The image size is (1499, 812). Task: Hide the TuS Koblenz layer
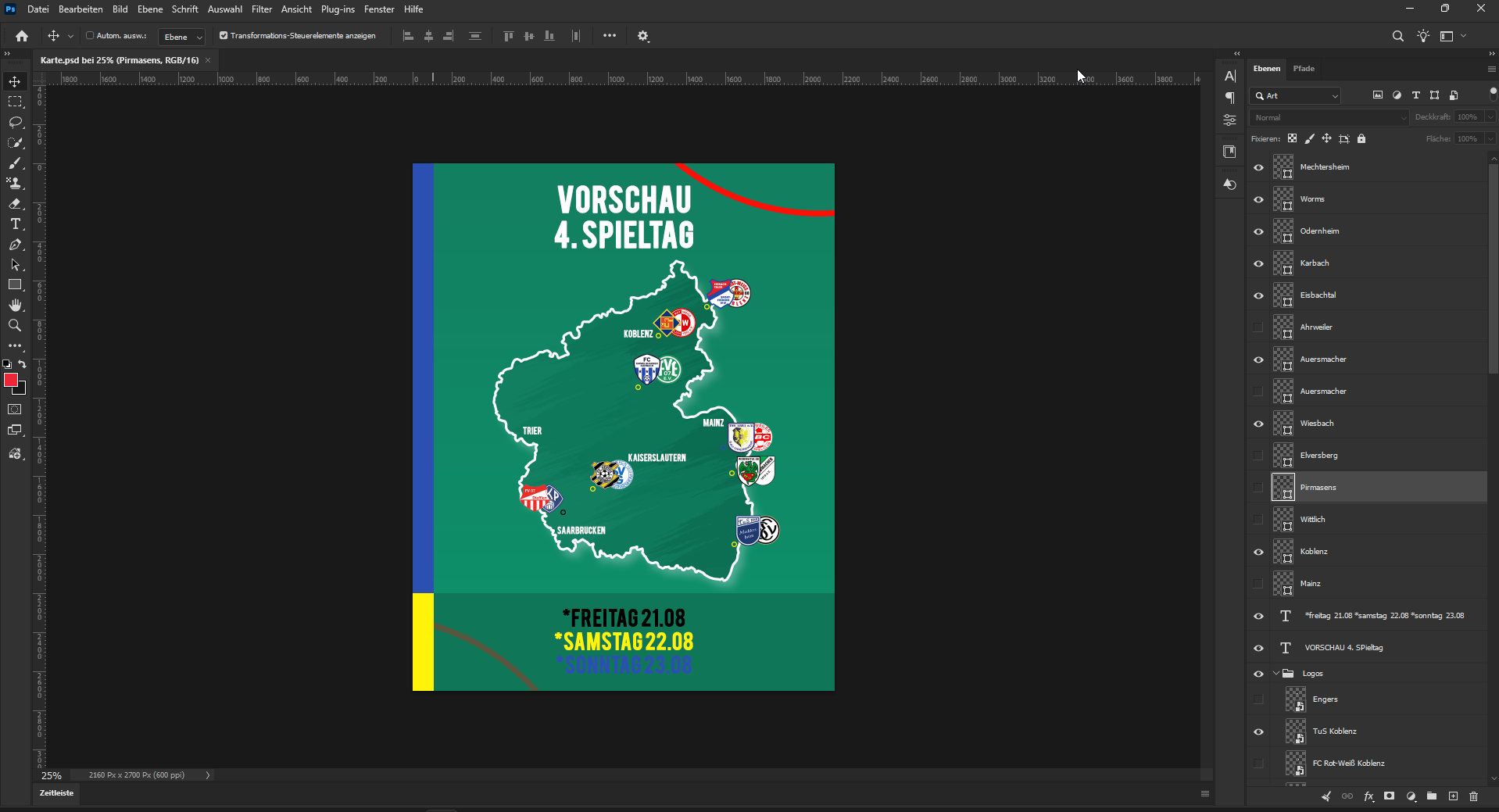(x=1258, y=732)
